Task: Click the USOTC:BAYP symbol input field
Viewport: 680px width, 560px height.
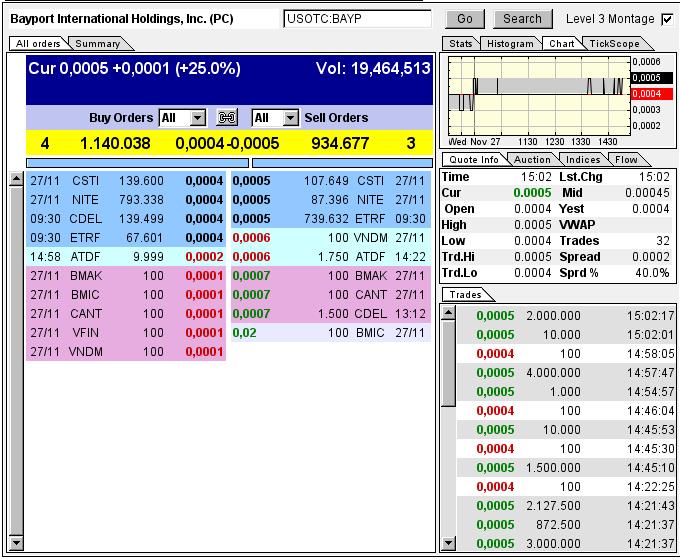Action: [x=357, y=19]
